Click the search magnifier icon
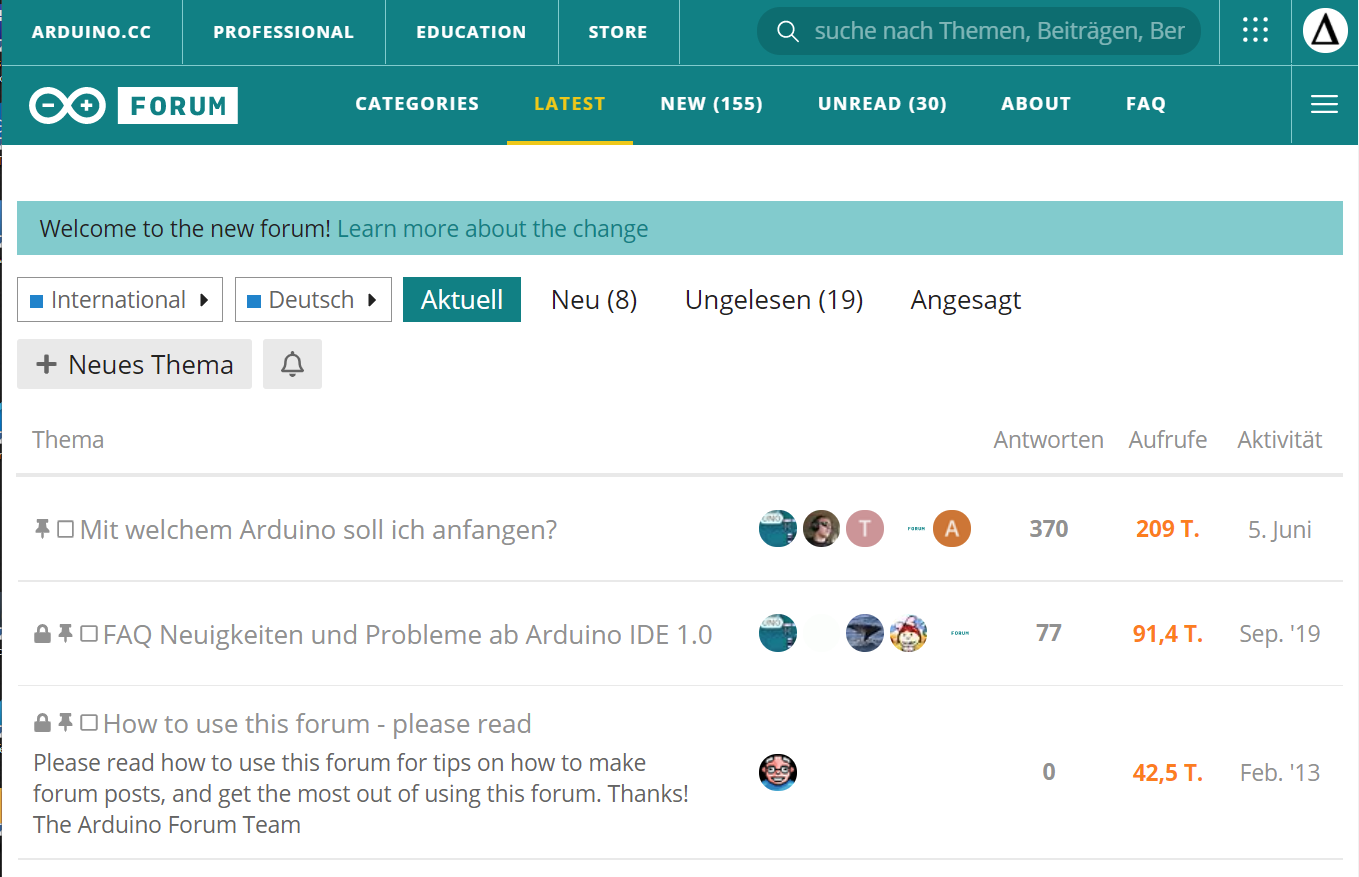The height and width of the screenshot is (877, 1359). click(788, 32)
